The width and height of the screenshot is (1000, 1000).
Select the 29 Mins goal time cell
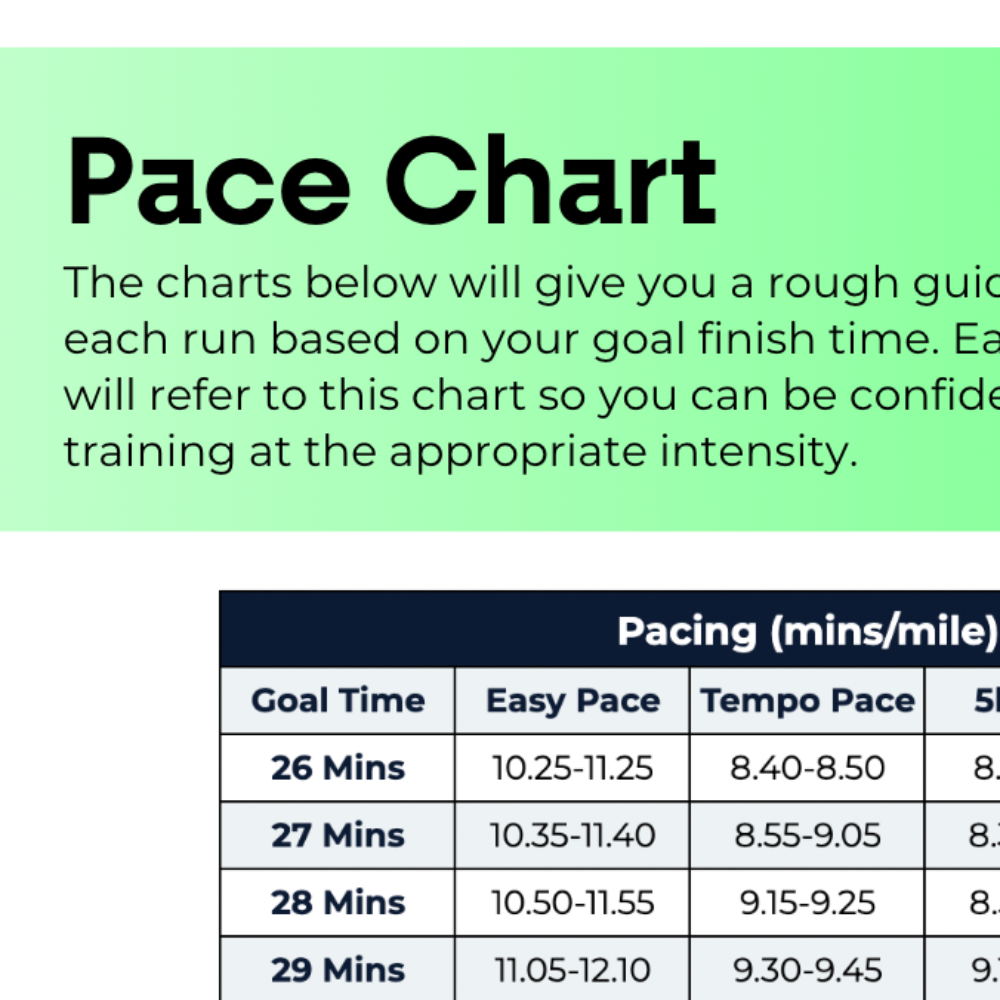coord(338,969)
